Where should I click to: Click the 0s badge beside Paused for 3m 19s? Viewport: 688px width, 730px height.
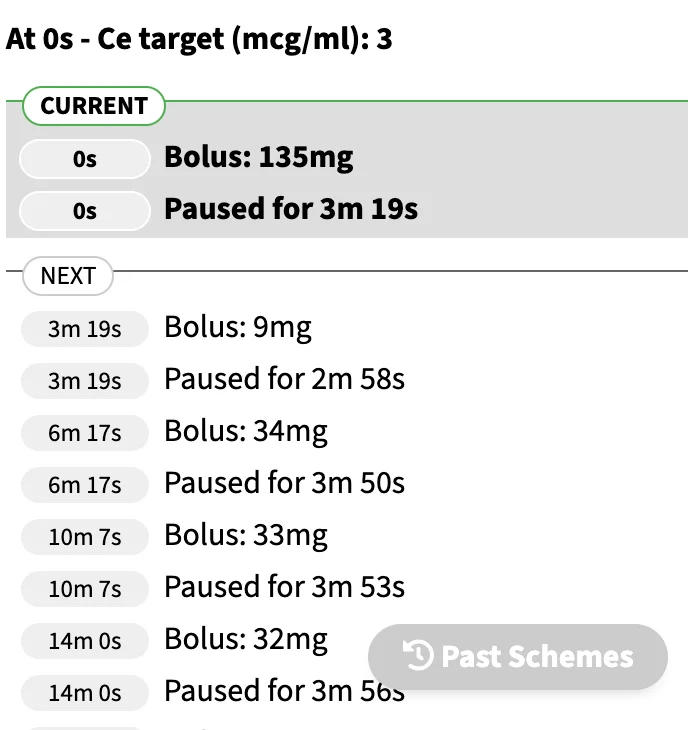coord(85,211)
